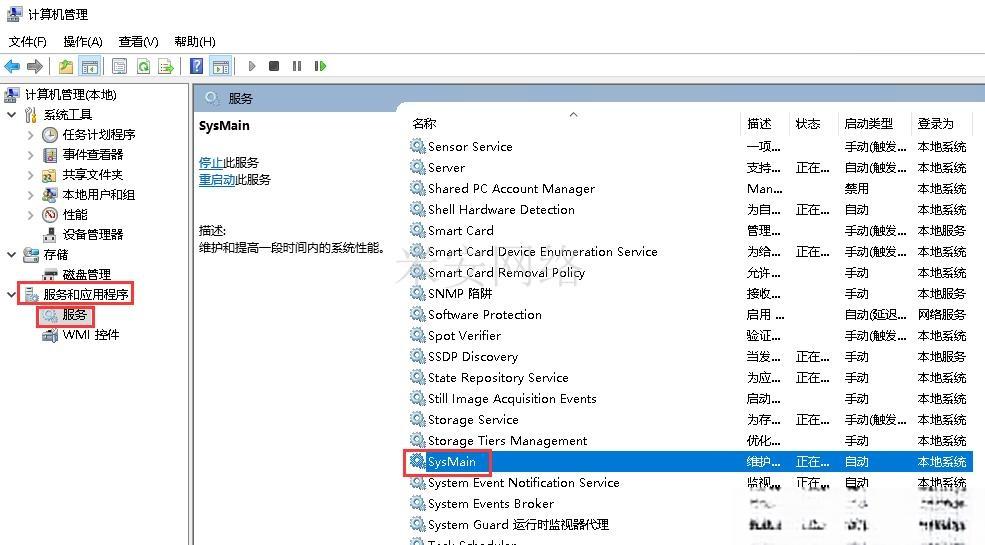
Task: Click the Forward arrow in toolbar
Action: tap(35, 66)
